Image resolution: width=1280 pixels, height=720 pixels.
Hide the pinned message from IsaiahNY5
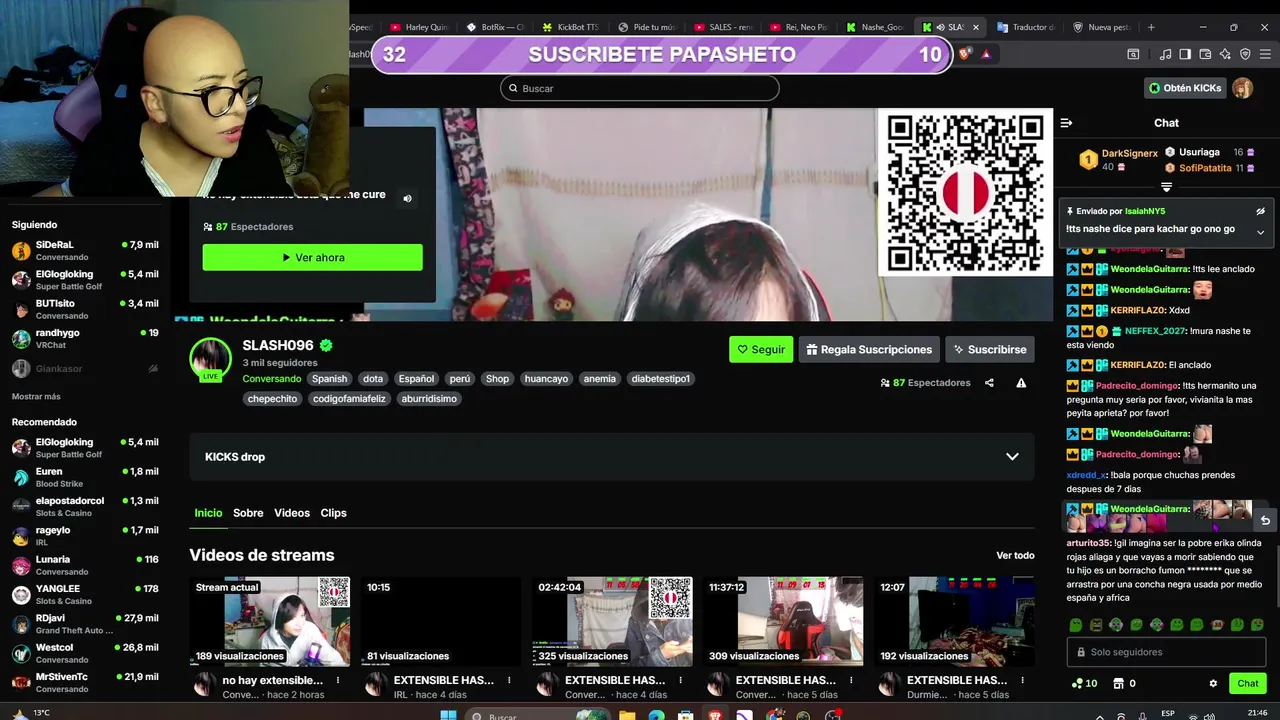tap(1260, 211)
